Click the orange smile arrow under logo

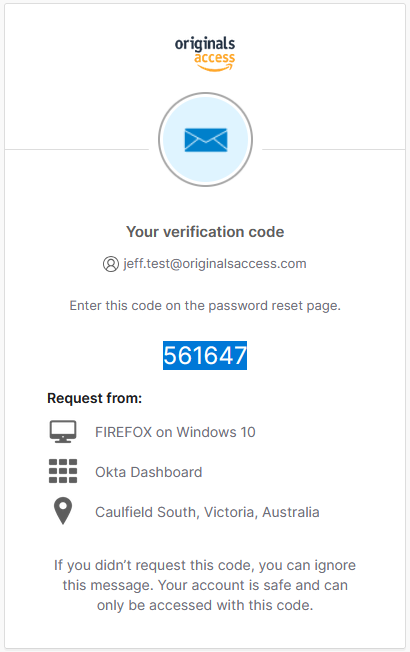point(215,68)
